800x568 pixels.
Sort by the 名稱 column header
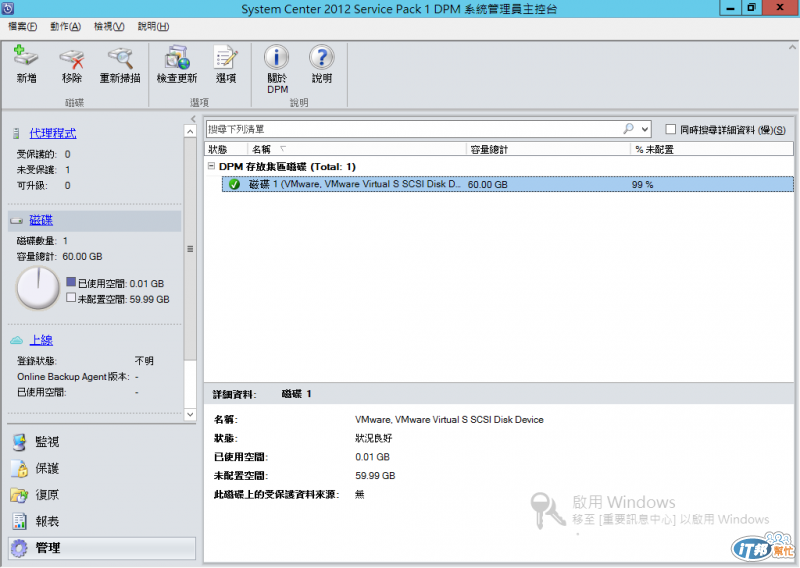point(357,150)
